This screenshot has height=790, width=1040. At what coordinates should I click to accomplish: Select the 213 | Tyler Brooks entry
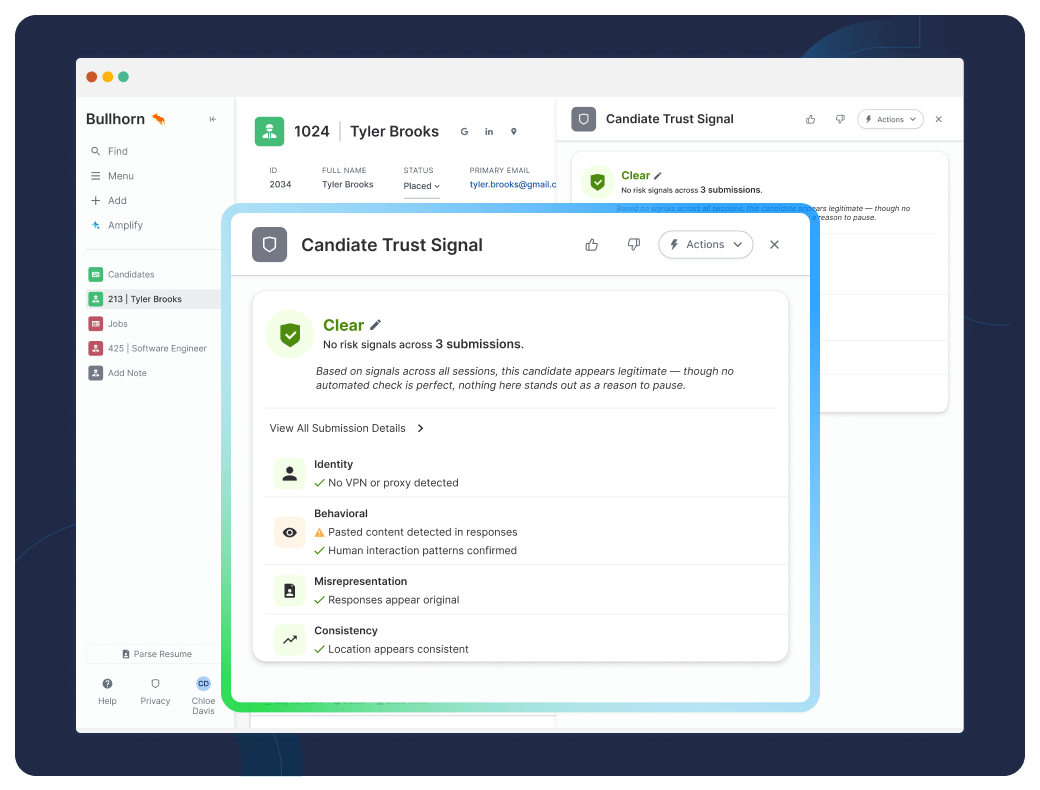pos(153,299)
